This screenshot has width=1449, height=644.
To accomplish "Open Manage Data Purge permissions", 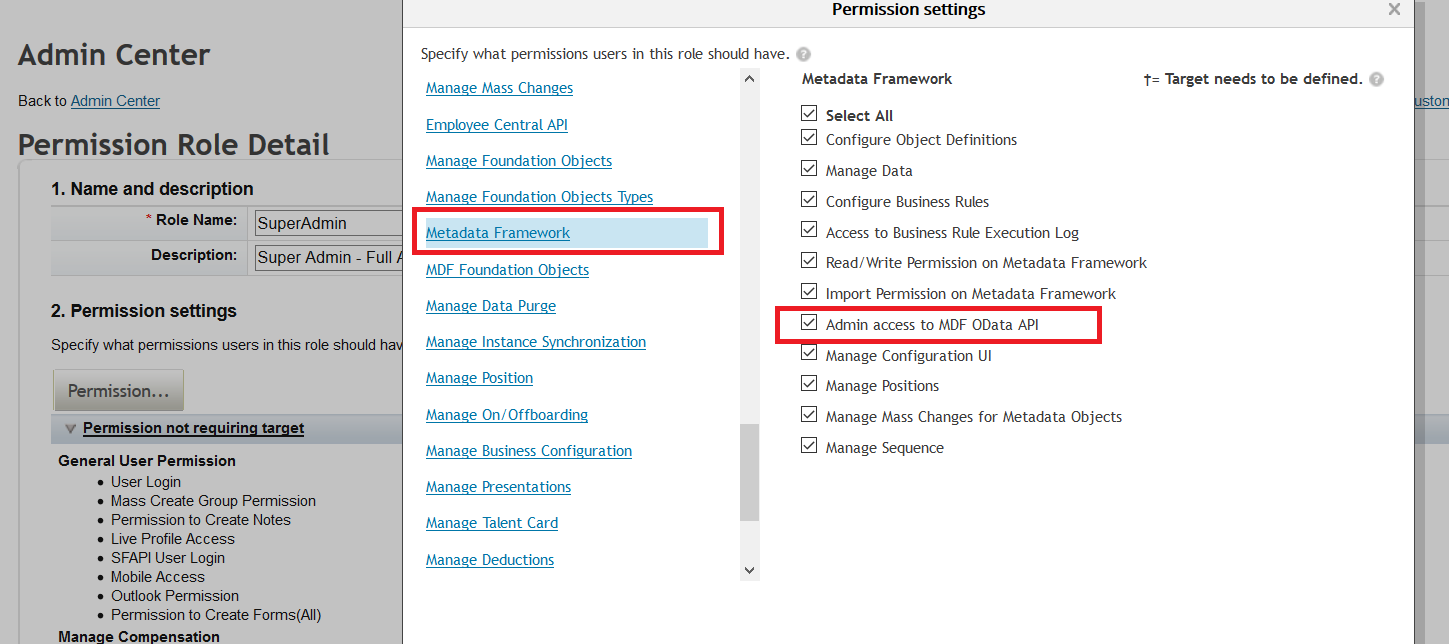I will pyautogui.click(x=491, y=306).
